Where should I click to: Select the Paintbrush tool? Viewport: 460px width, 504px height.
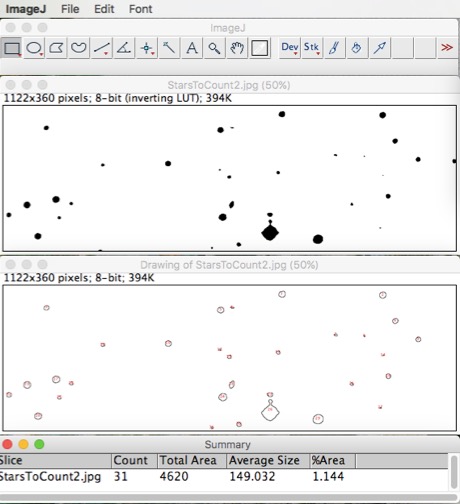pyautogui.click(x=334, y=48)
